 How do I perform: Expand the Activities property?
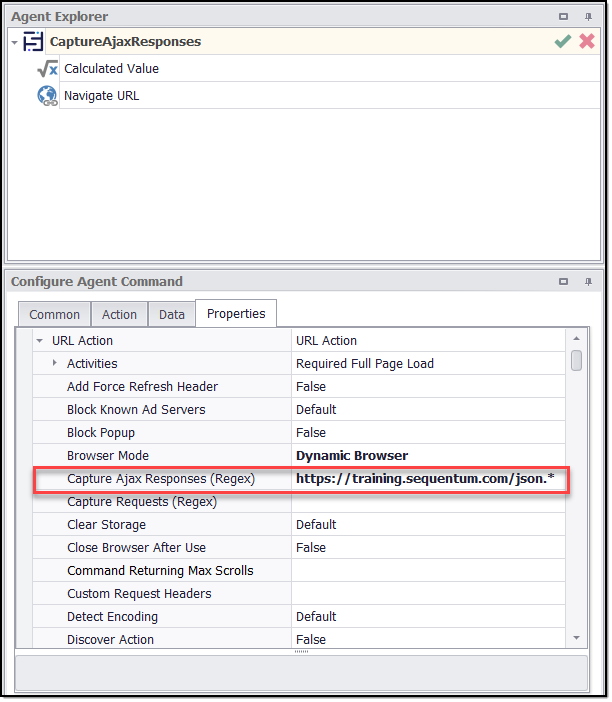pos(54,363)
